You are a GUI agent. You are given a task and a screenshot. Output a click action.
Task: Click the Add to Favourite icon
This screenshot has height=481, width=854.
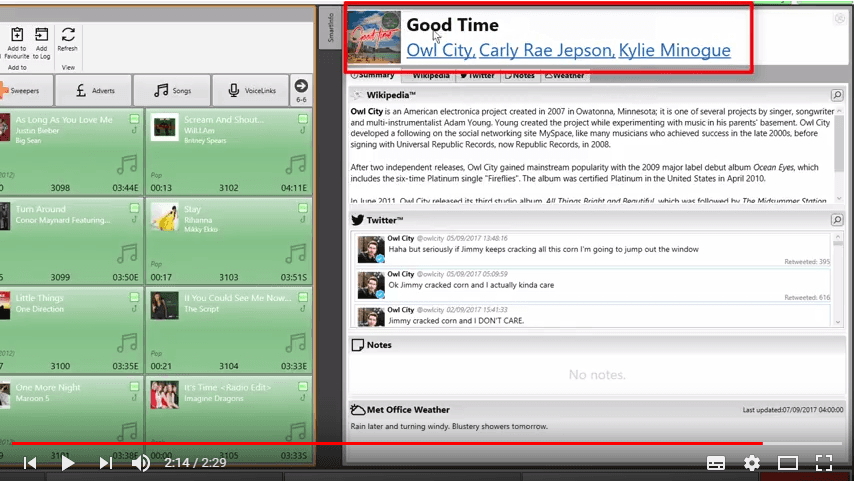click(x=17, y=35)
